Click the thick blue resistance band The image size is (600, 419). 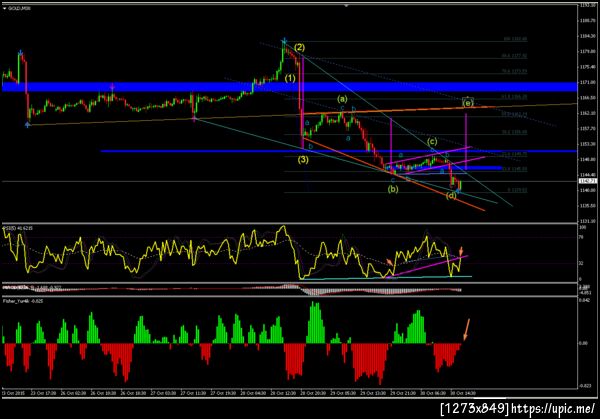pyautogui.click(x=289, y=87)
